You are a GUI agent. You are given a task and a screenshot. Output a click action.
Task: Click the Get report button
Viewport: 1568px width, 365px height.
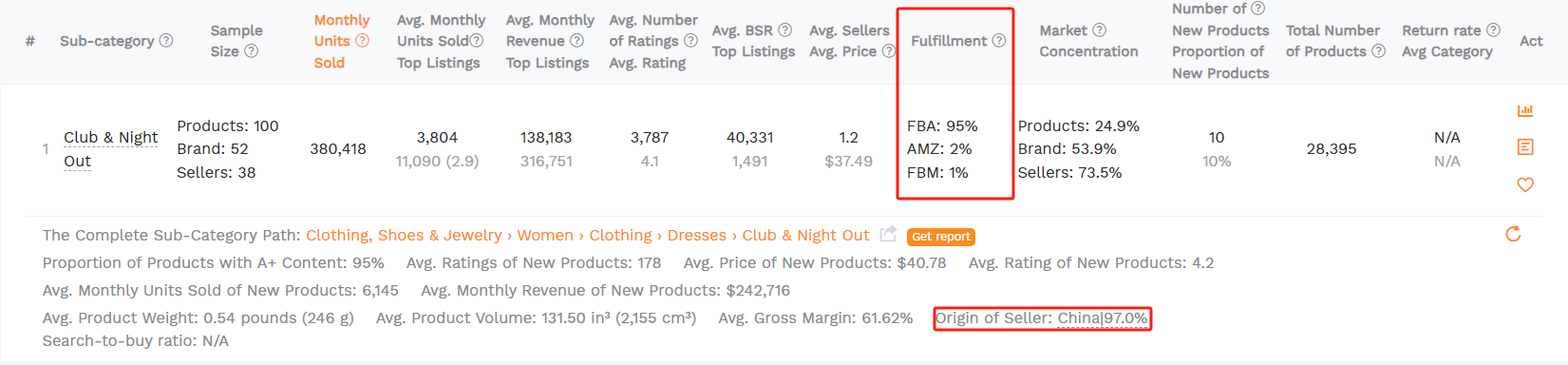pyautogui.click(x=941, y=237)
